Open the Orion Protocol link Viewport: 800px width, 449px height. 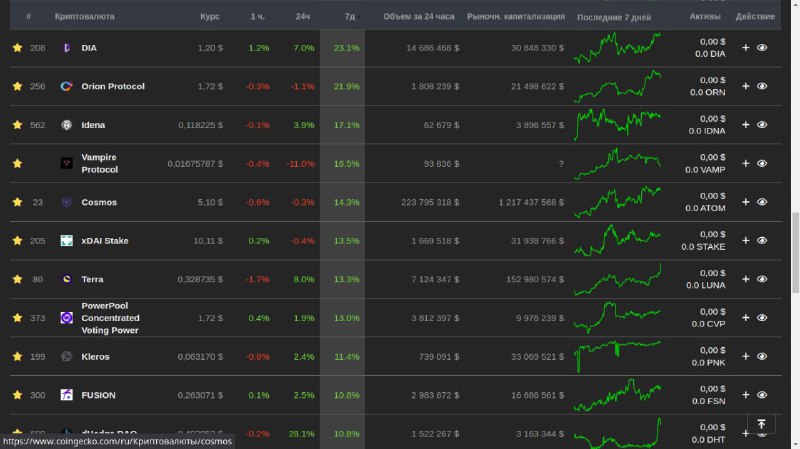tap(113, 86)
